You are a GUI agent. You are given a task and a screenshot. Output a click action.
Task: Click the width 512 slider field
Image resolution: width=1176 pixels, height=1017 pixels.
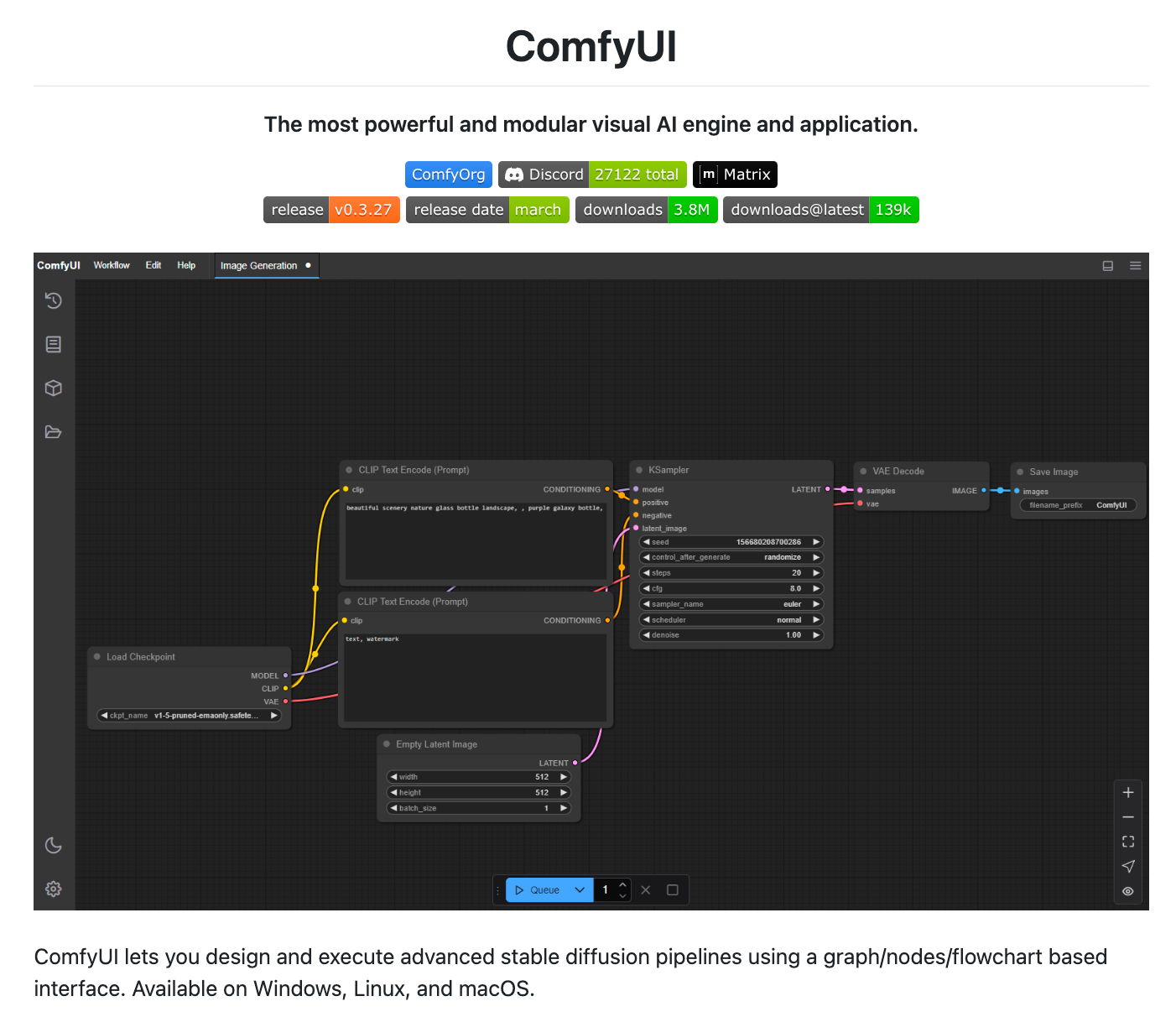pos(479,777)
